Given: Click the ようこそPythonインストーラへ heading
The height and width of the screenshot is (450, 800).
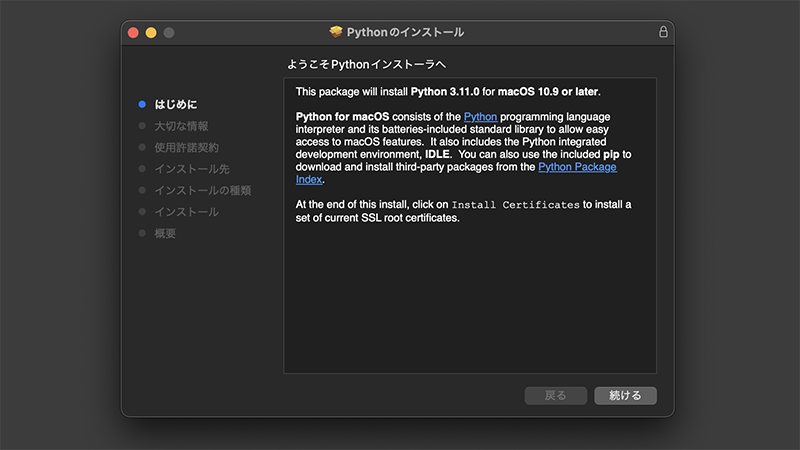Looking at the screenshot, I should 366,64.
